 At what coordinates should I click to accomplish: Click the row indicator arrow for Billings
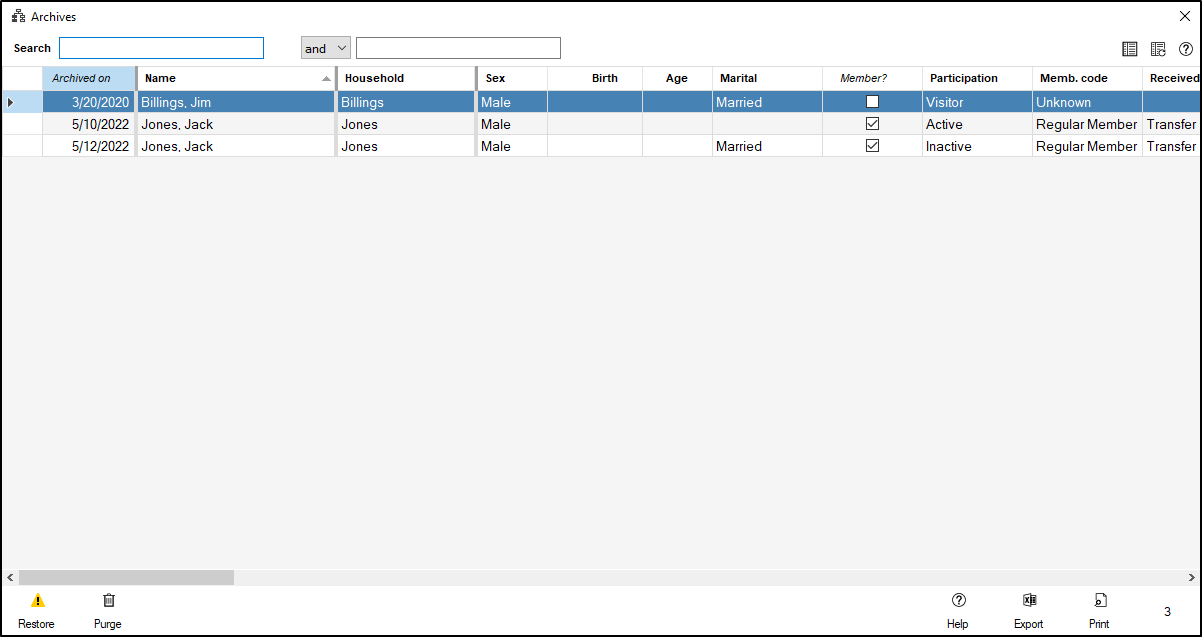(11, 102)
